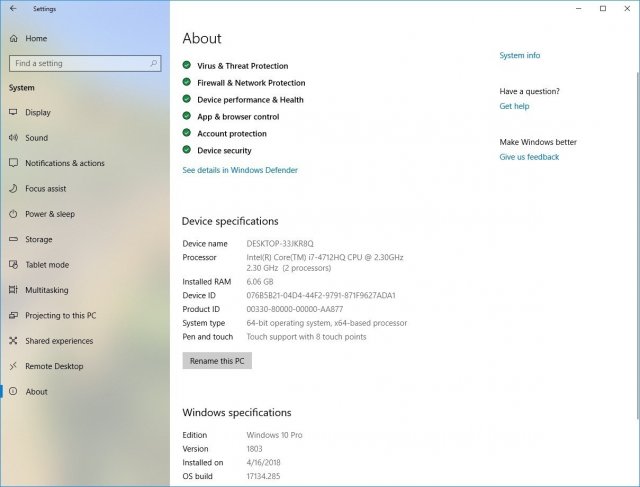
Task: Click Device performance & Health label
Action: point(250,100)
